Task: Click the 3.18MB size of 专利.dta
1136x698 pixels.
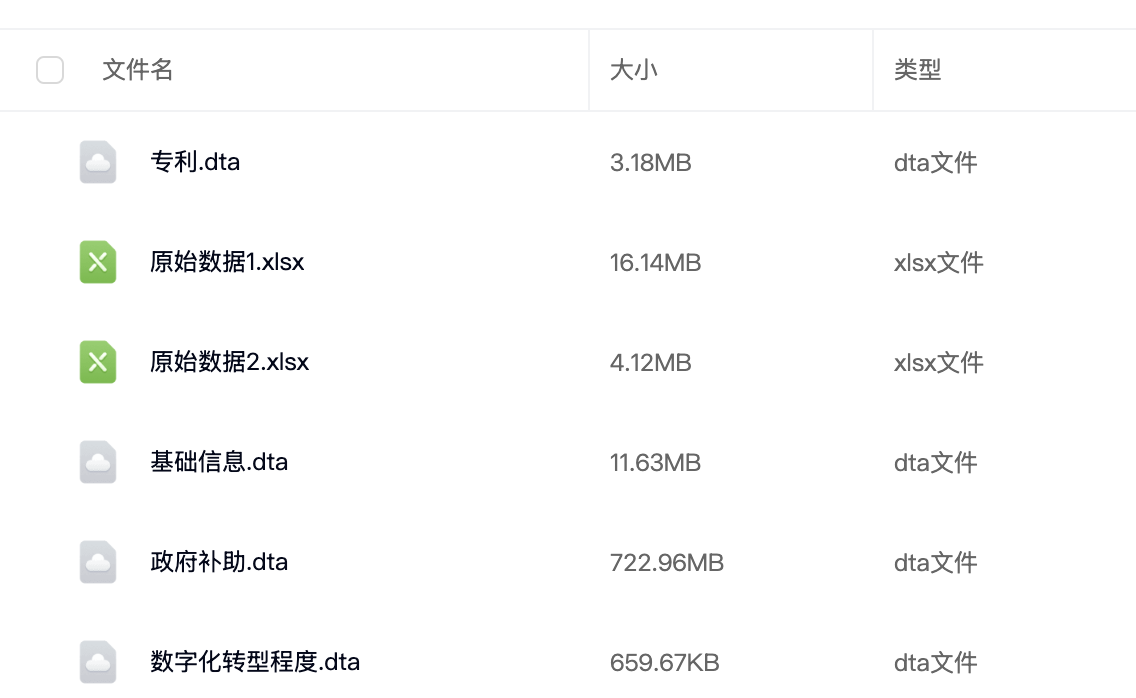Action: 650,163
